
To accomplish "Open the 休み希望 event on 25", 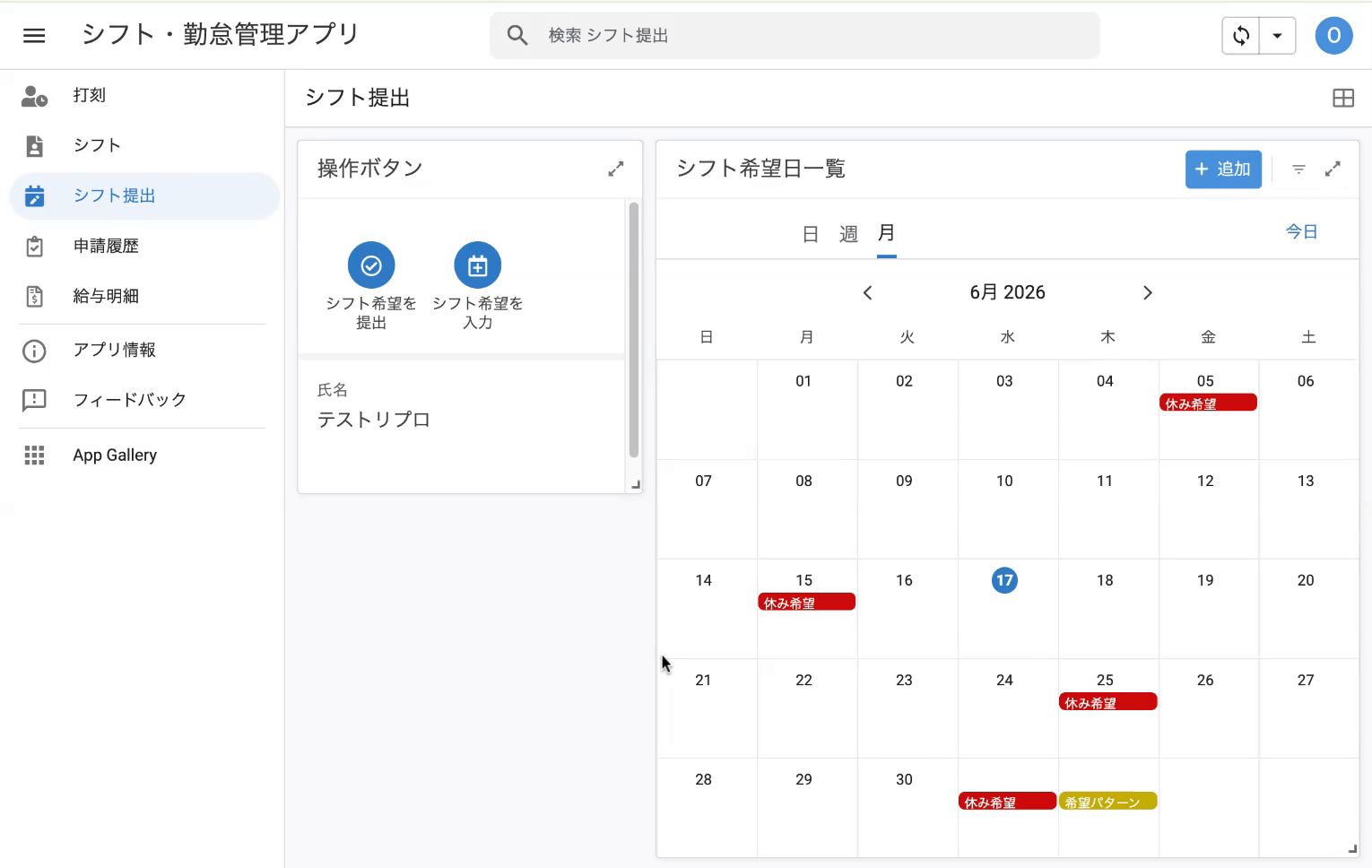I will coord(1107,702).
